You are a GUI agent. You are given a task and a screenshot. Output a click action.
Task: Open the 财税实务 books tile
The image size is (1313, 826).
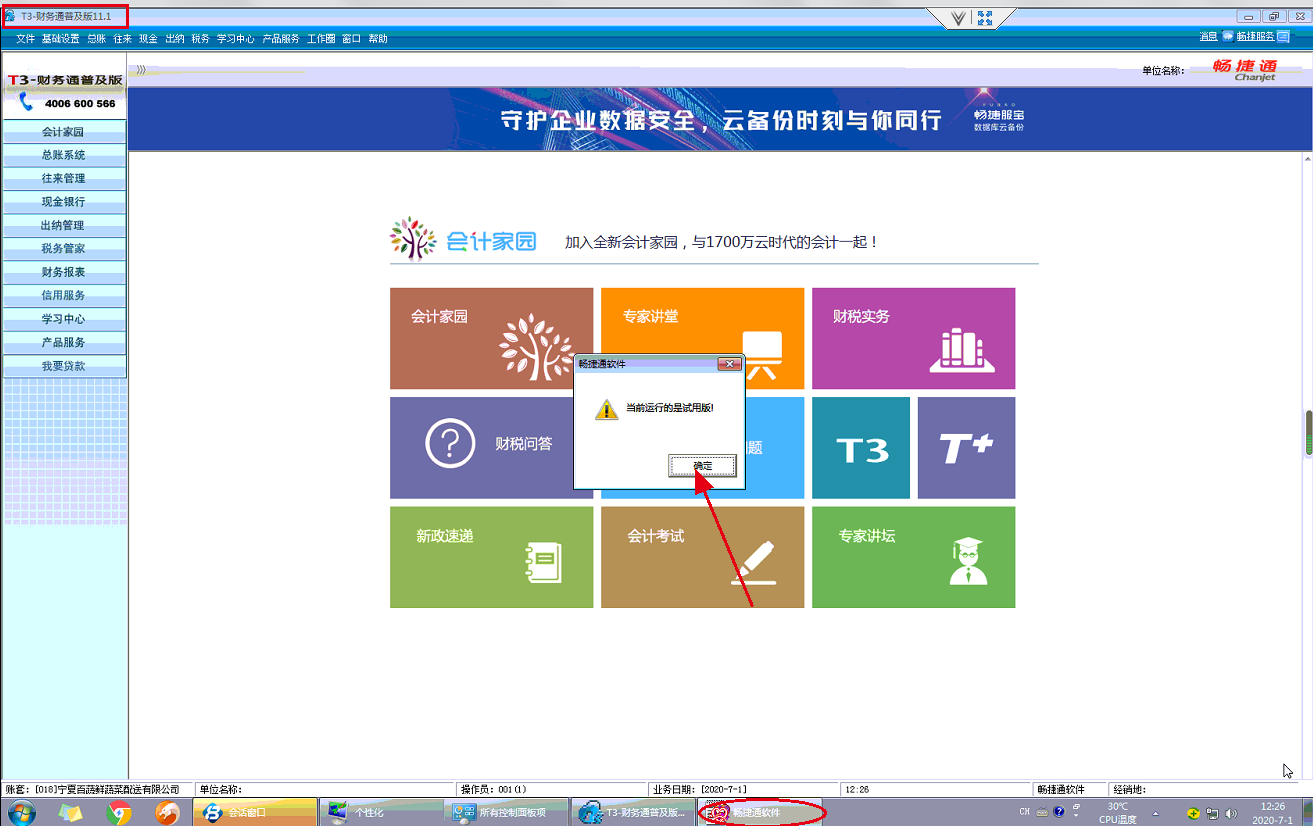[x=913, y=338]
